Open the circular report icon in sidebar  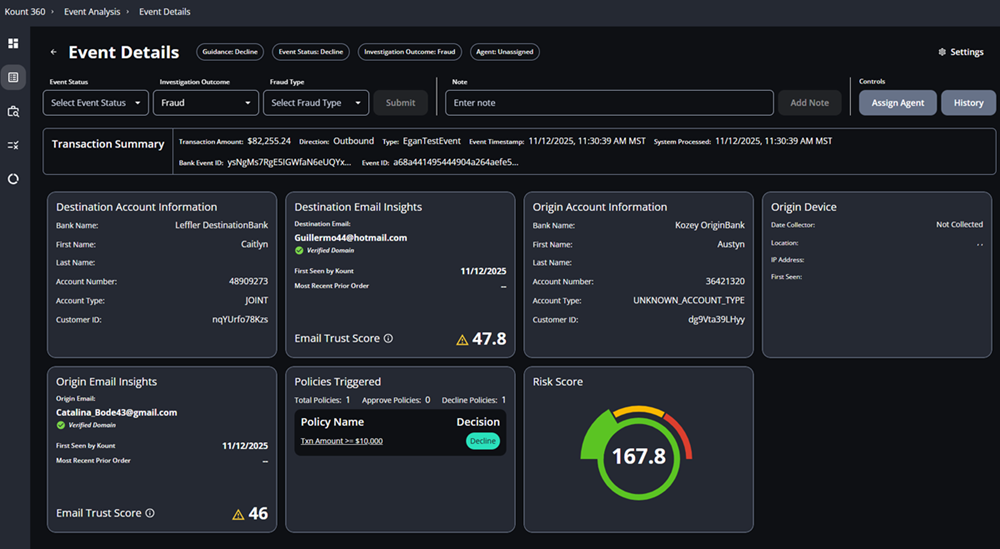click(x=13, y=179)
